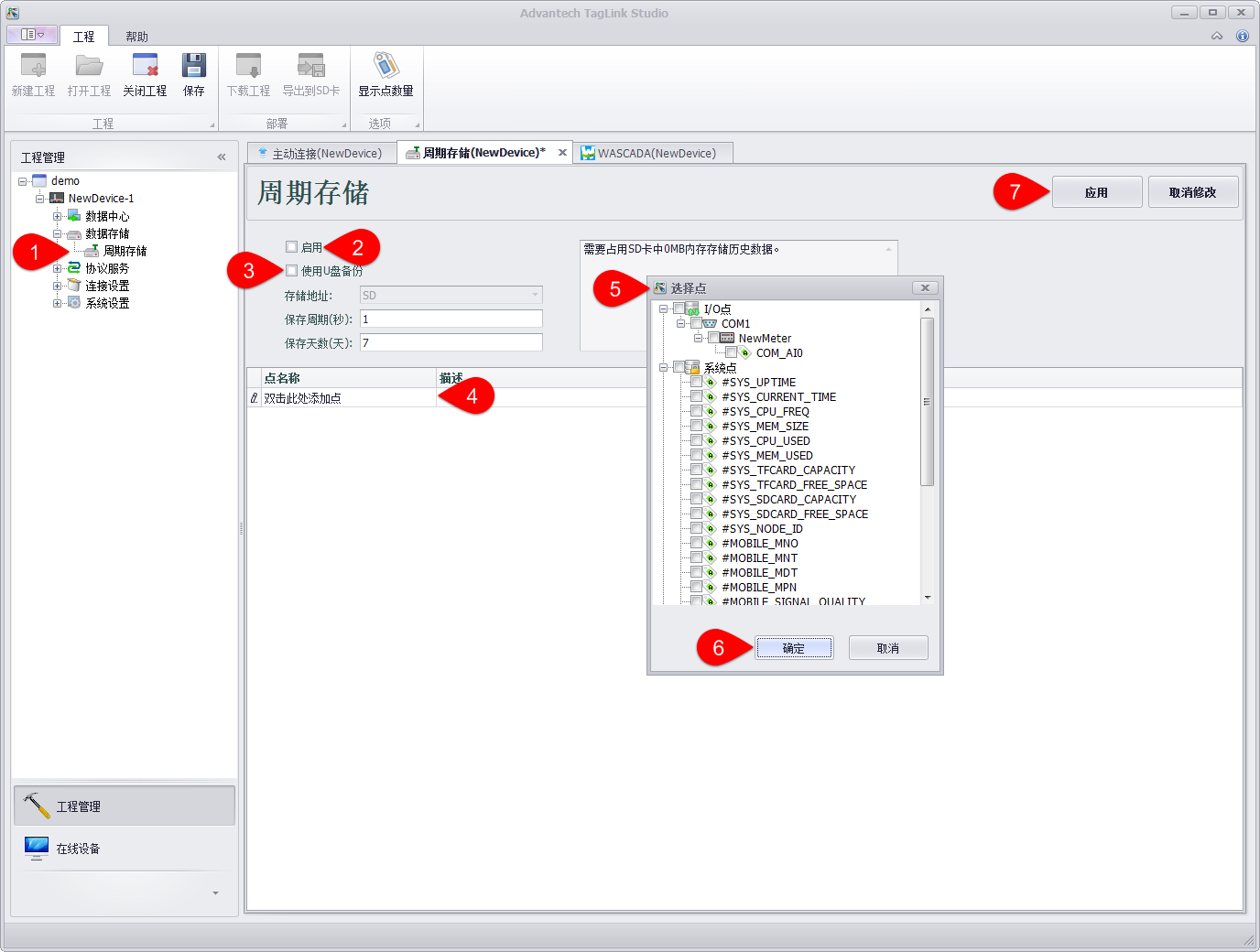Click the 应用 (Apply) button
The width and height of the screenshot is (1260, 952).
pos(1096,192)
